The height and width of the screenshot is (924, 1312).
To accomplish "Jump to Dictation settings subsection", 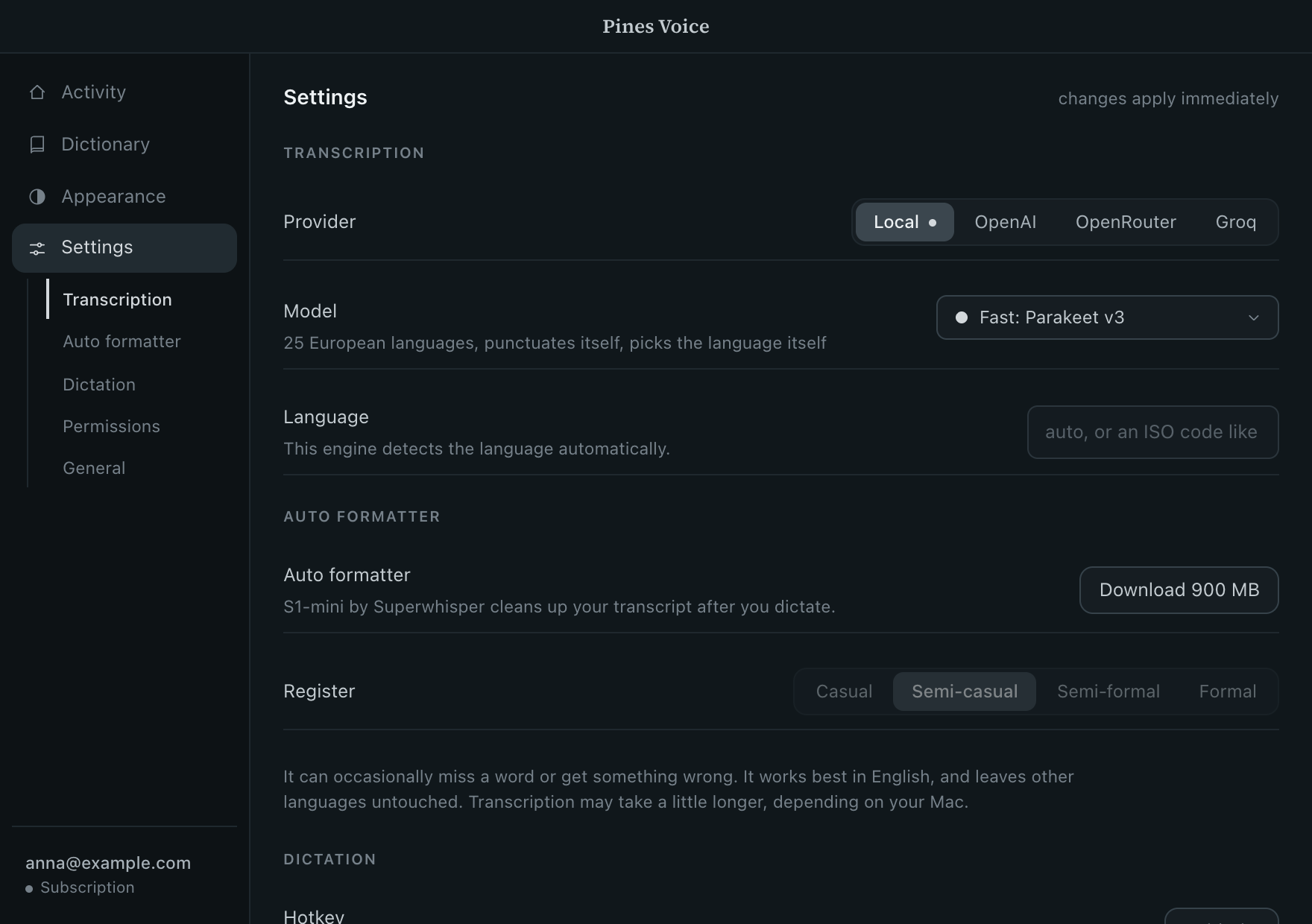I will [99, 385].
